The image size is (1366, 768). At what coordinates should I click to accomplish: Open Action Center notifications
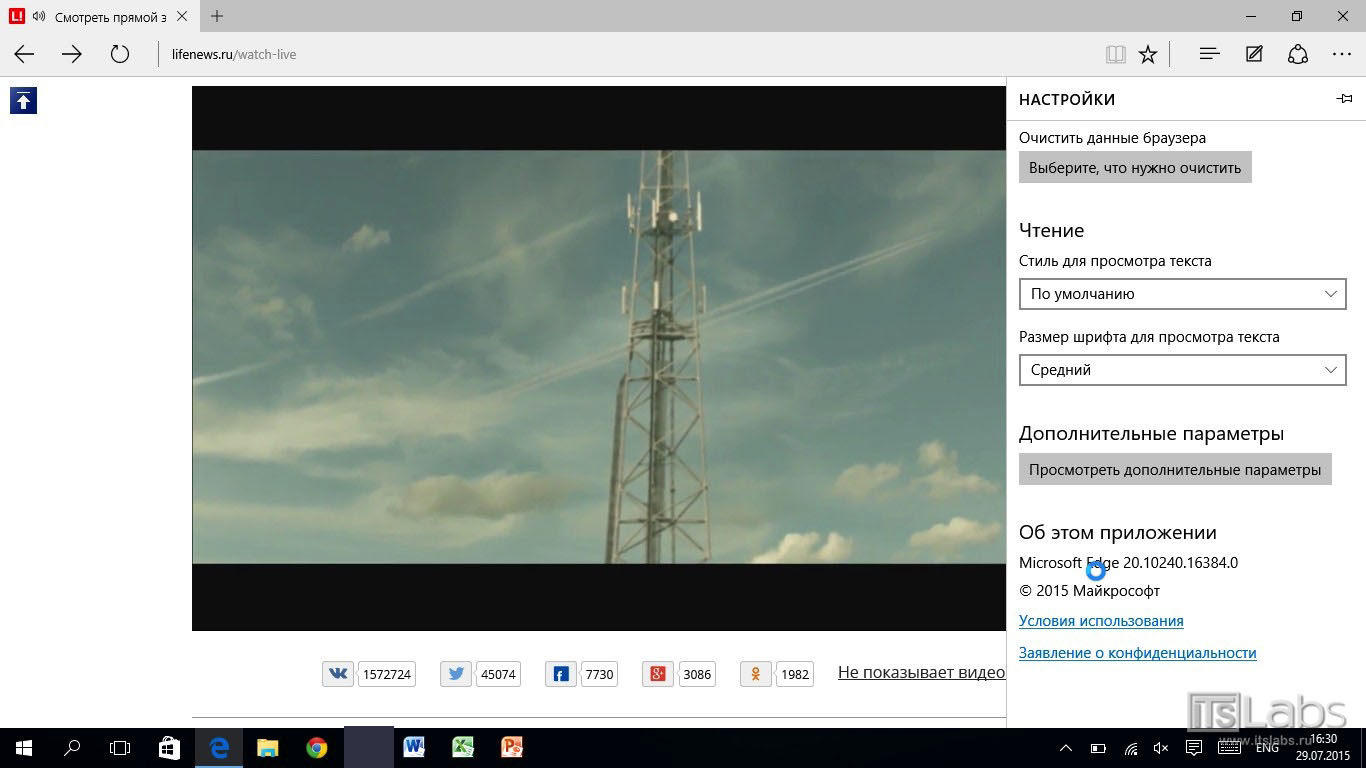click(x=1193, y=747)
